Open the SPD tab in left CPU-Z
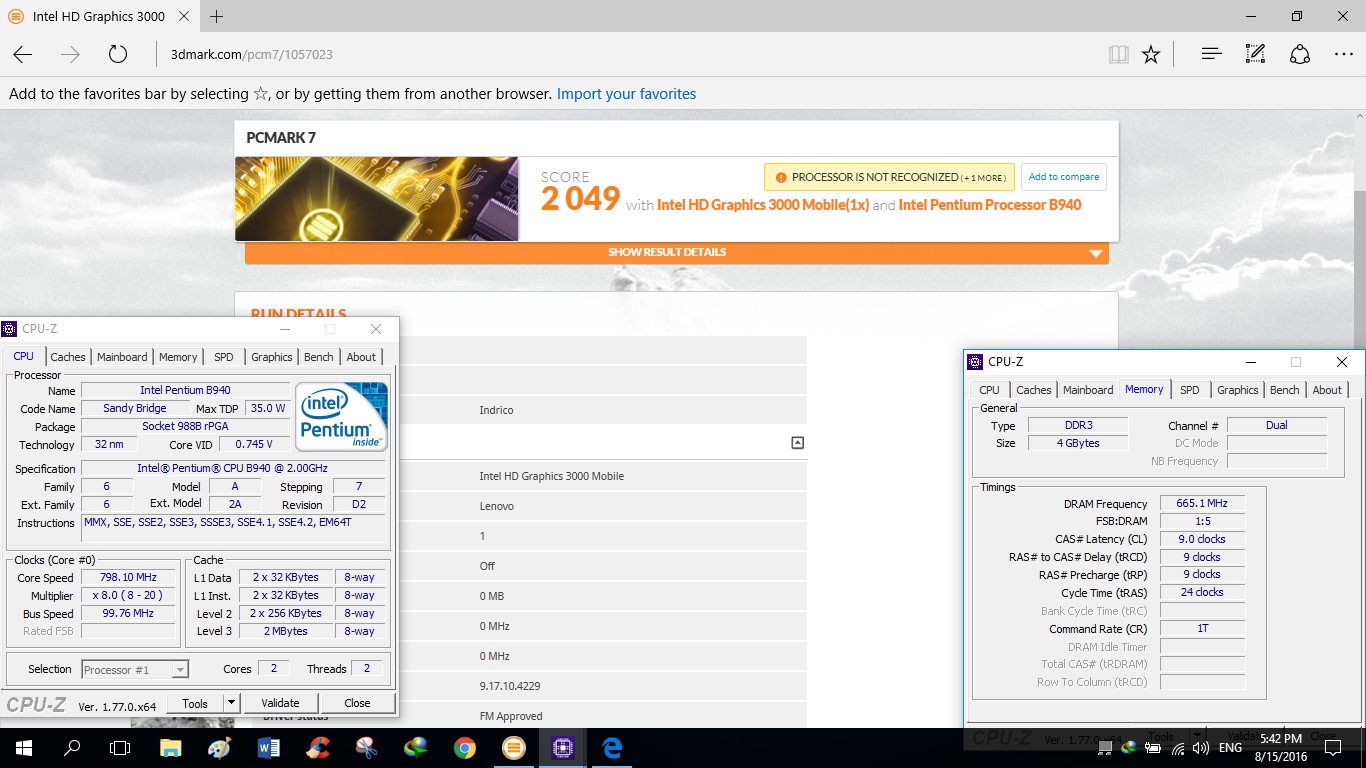Viewport: 1366px width, 768px height. [x=224, y=357]
